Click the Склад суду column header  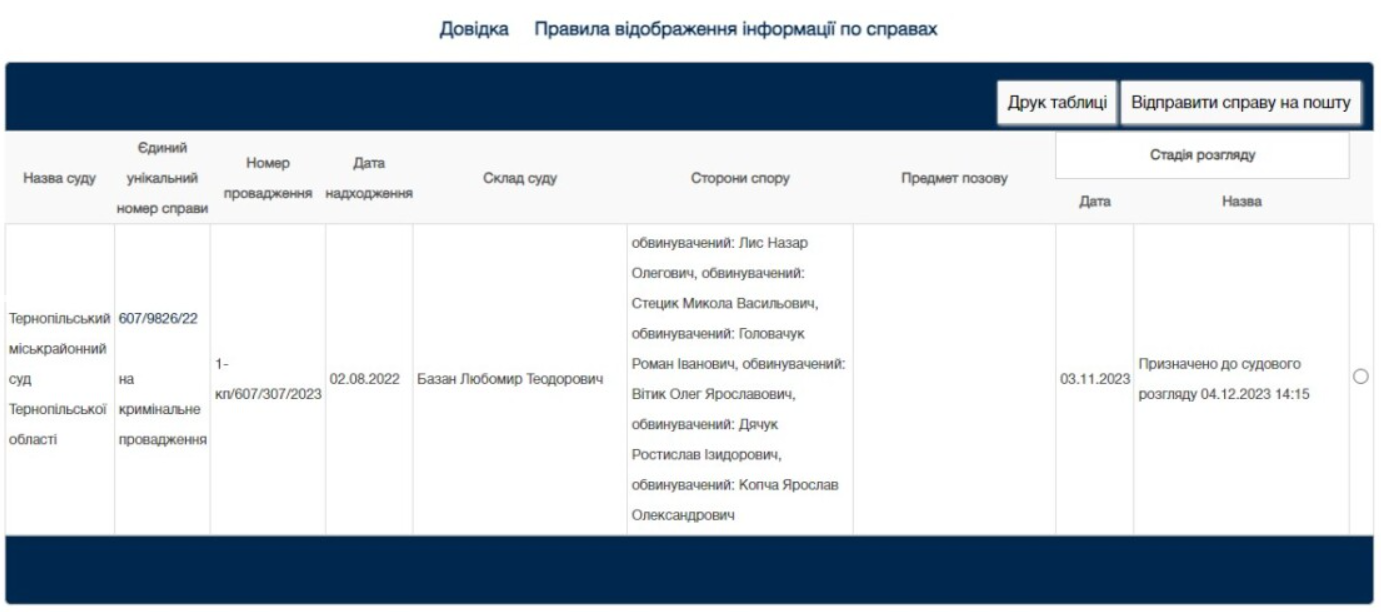pos(518,178)
